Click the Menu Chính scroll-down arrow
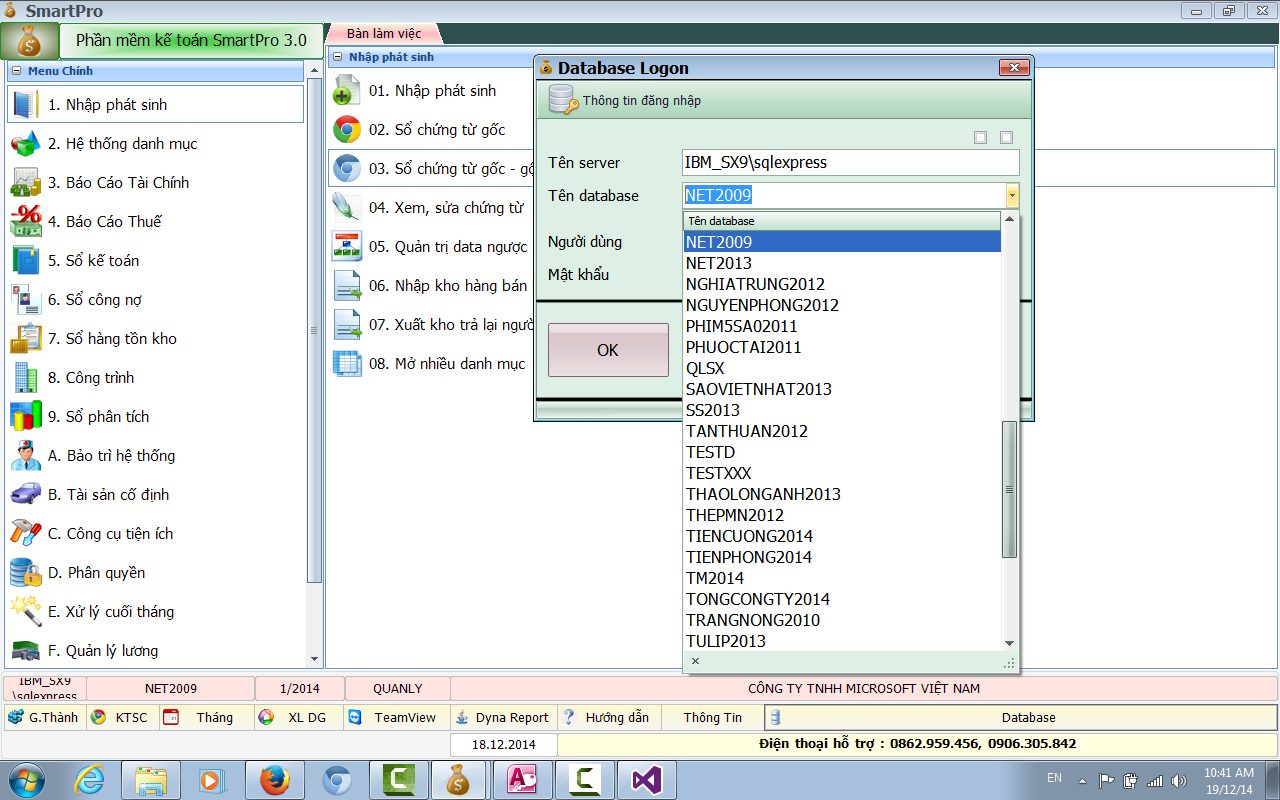 tap(315, 659)
